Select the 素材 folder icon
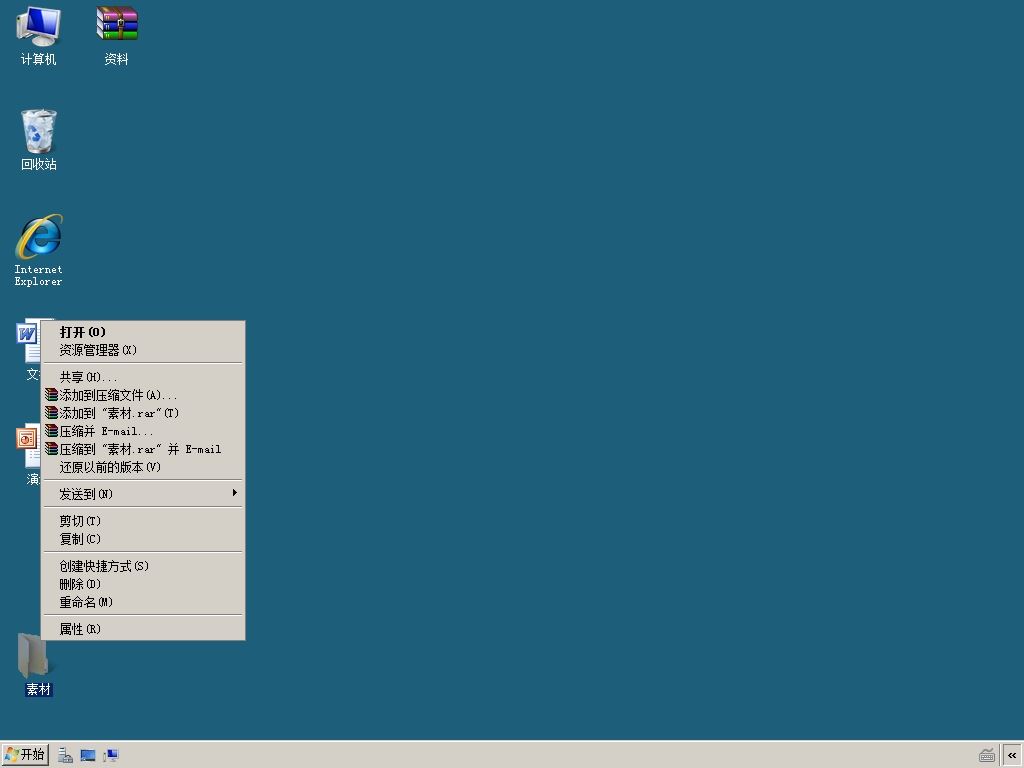 38,665
